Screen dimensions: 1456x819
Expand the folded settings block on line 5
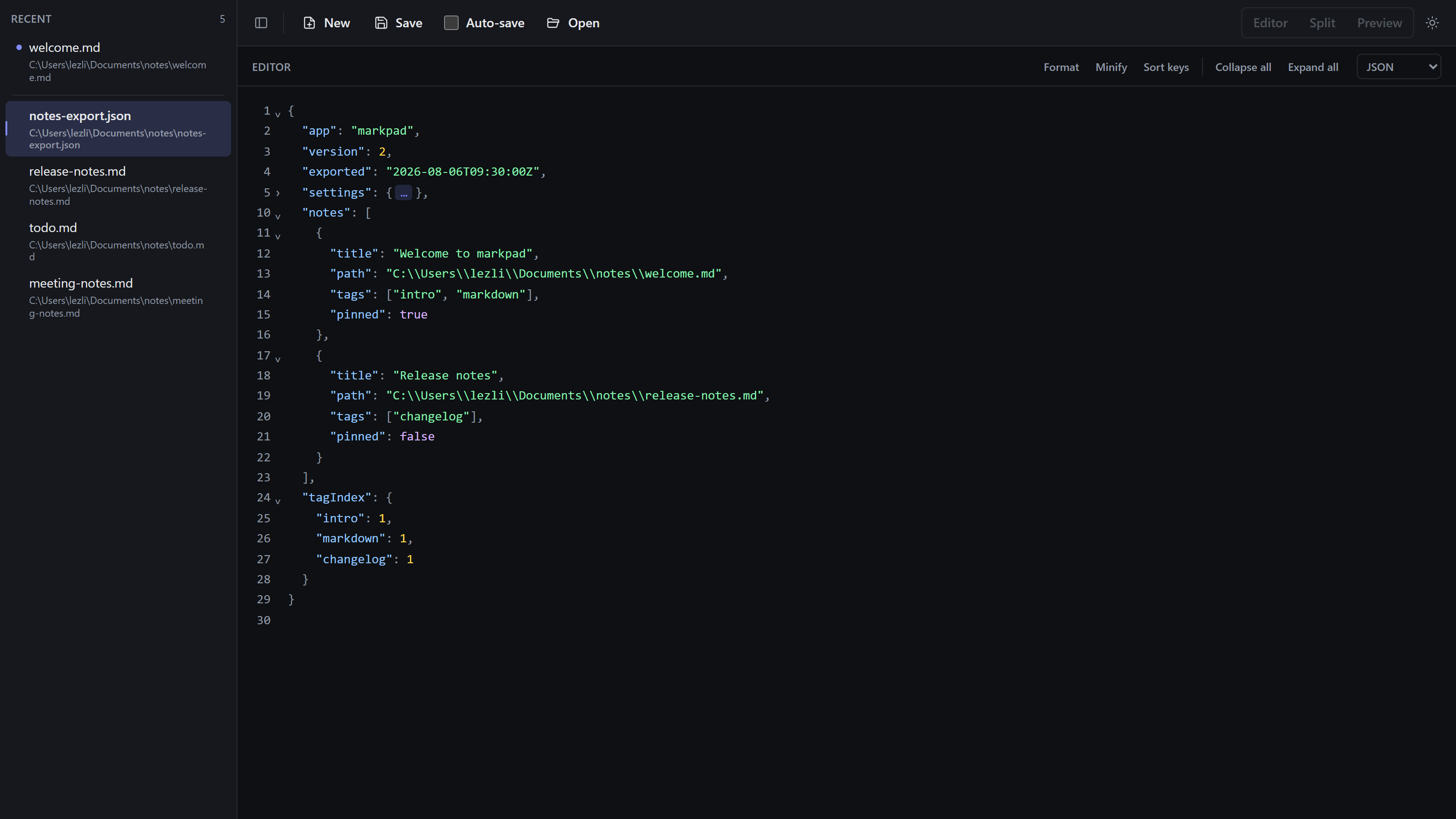(278, 193)
